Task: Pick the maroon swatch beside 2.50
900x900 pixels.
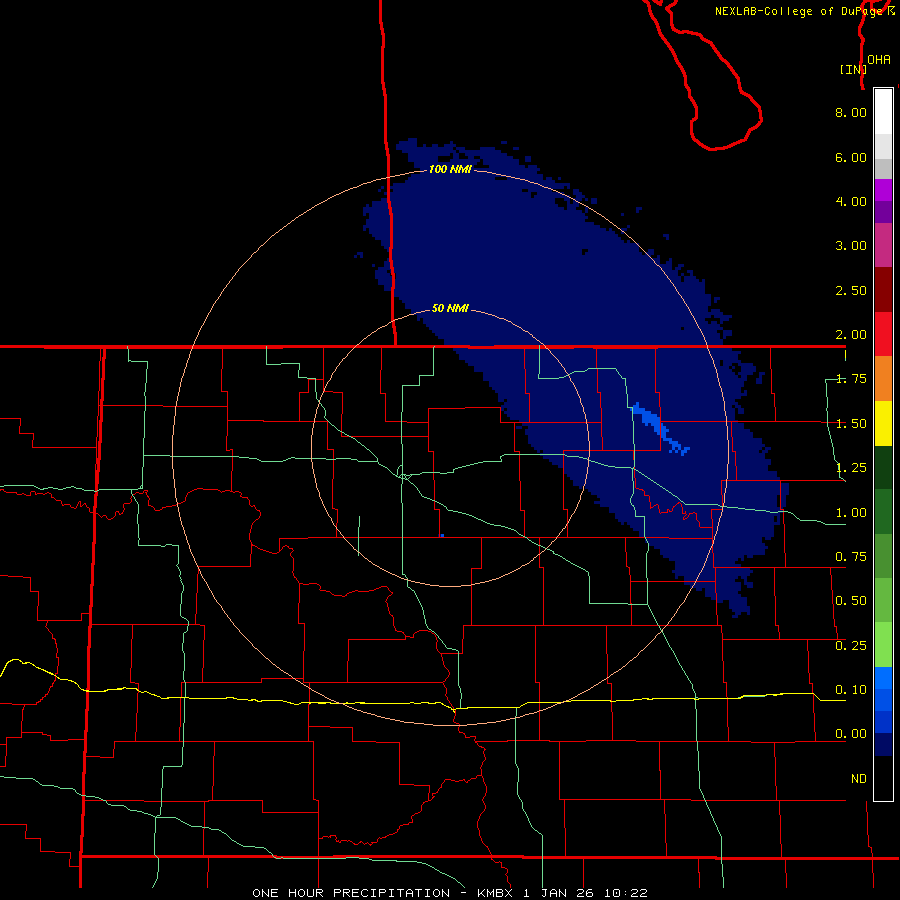Action: coord(883,290)
